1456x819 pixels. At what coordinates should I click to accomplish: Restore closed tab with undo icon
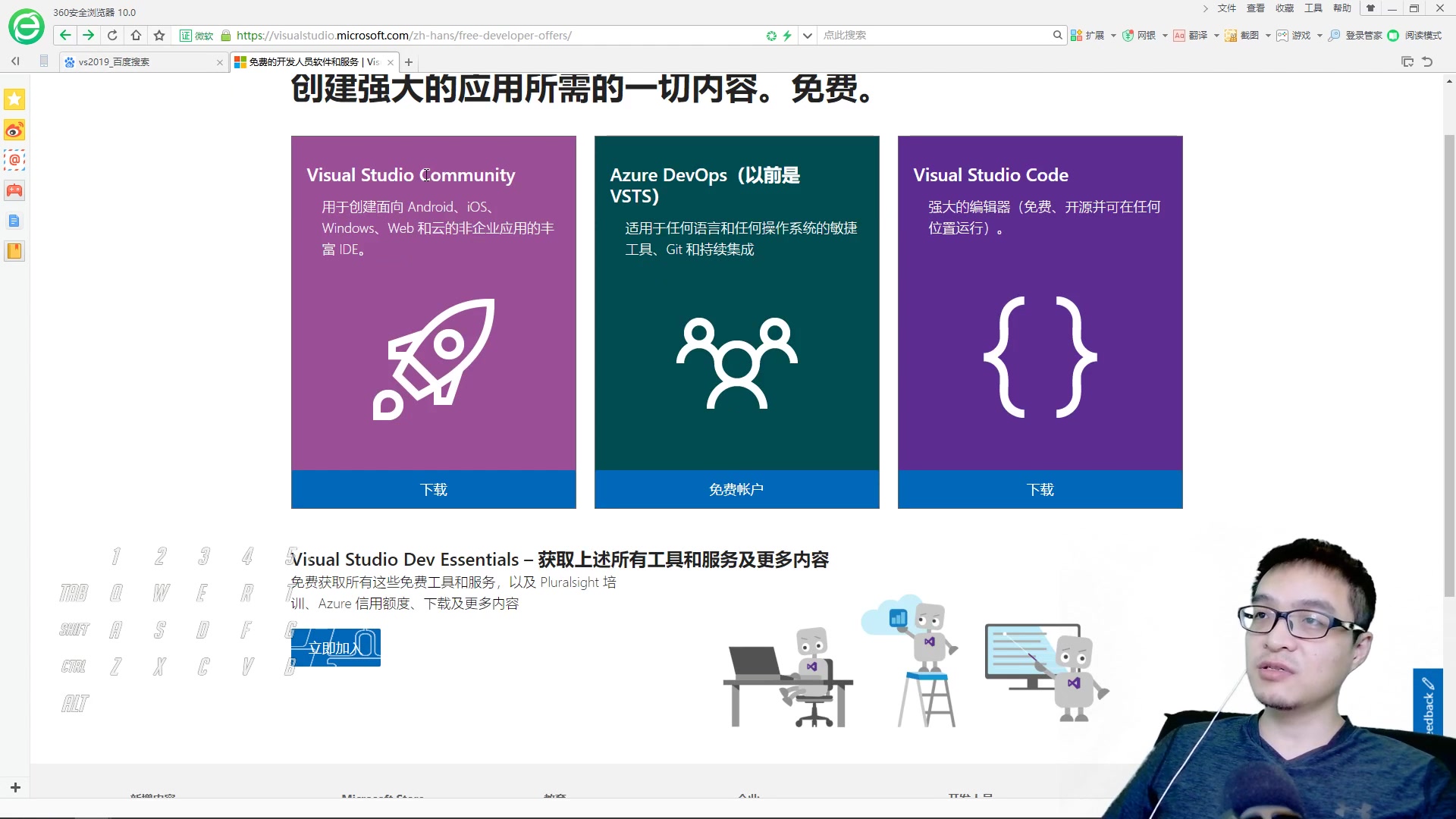point(1427,61)
